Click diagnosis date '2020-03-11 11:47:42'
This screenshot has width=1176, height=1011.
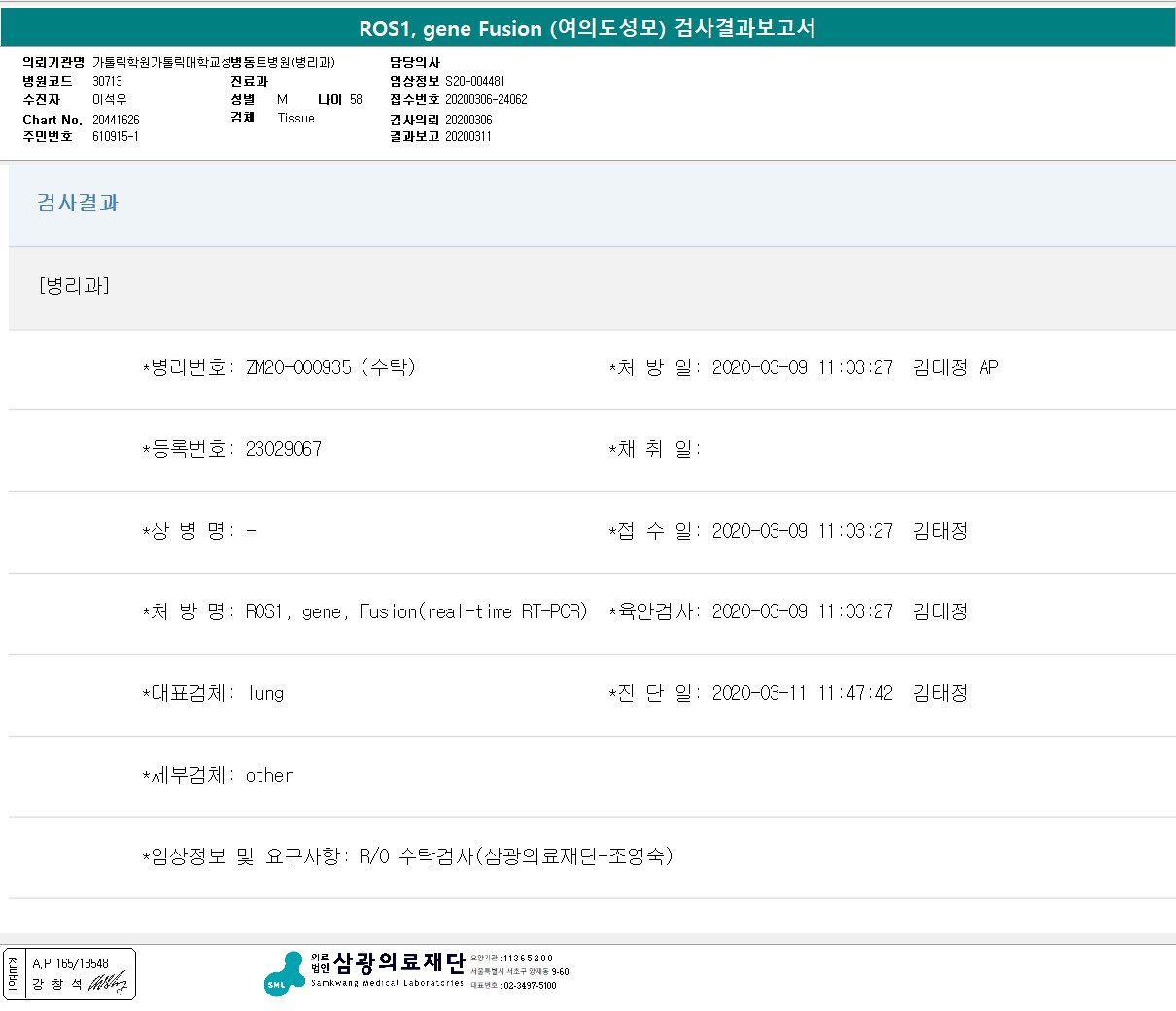tap(802, 693)
